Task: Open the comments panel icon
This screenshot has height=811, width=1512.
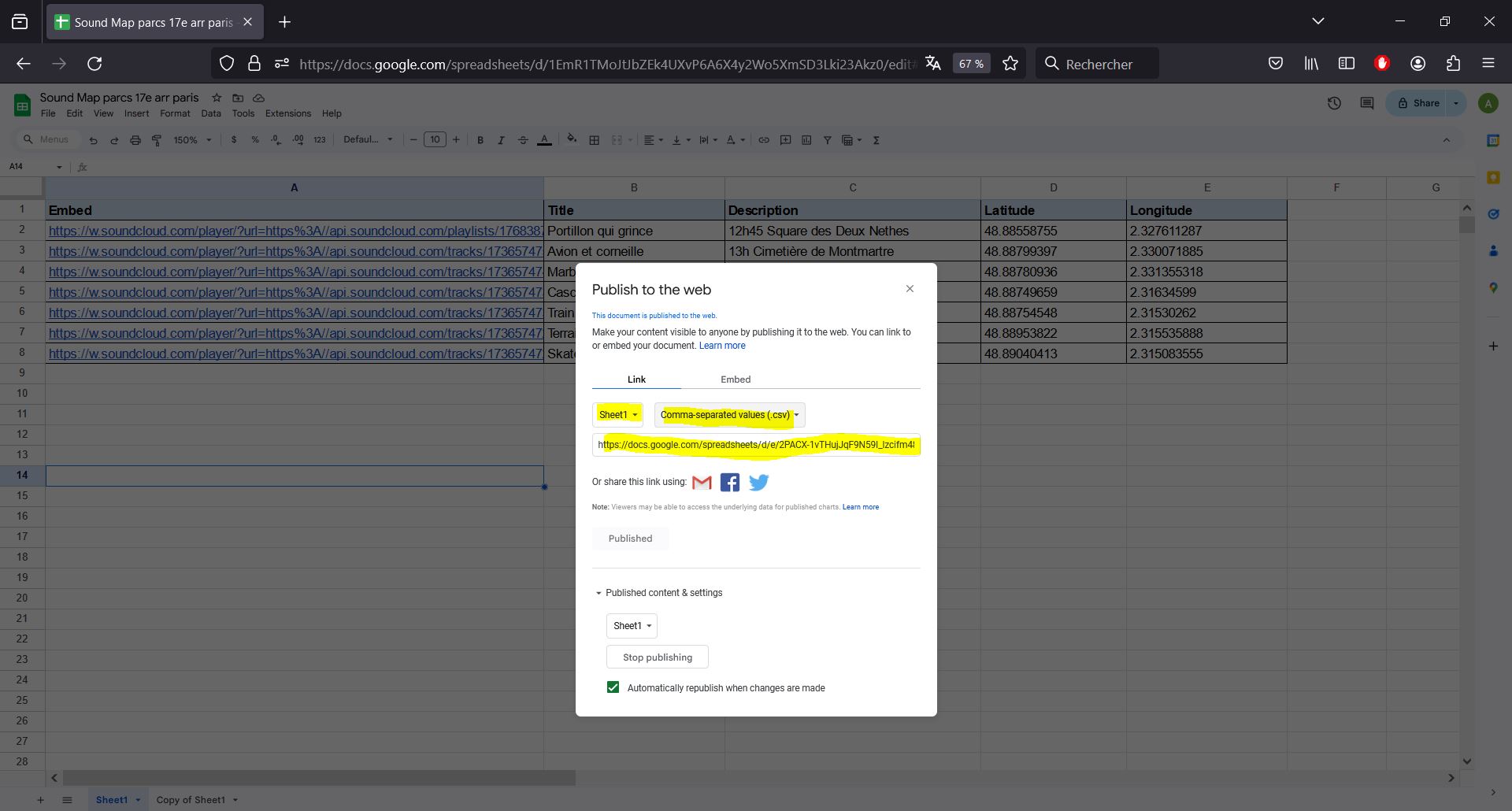Action: point(1367,103)
